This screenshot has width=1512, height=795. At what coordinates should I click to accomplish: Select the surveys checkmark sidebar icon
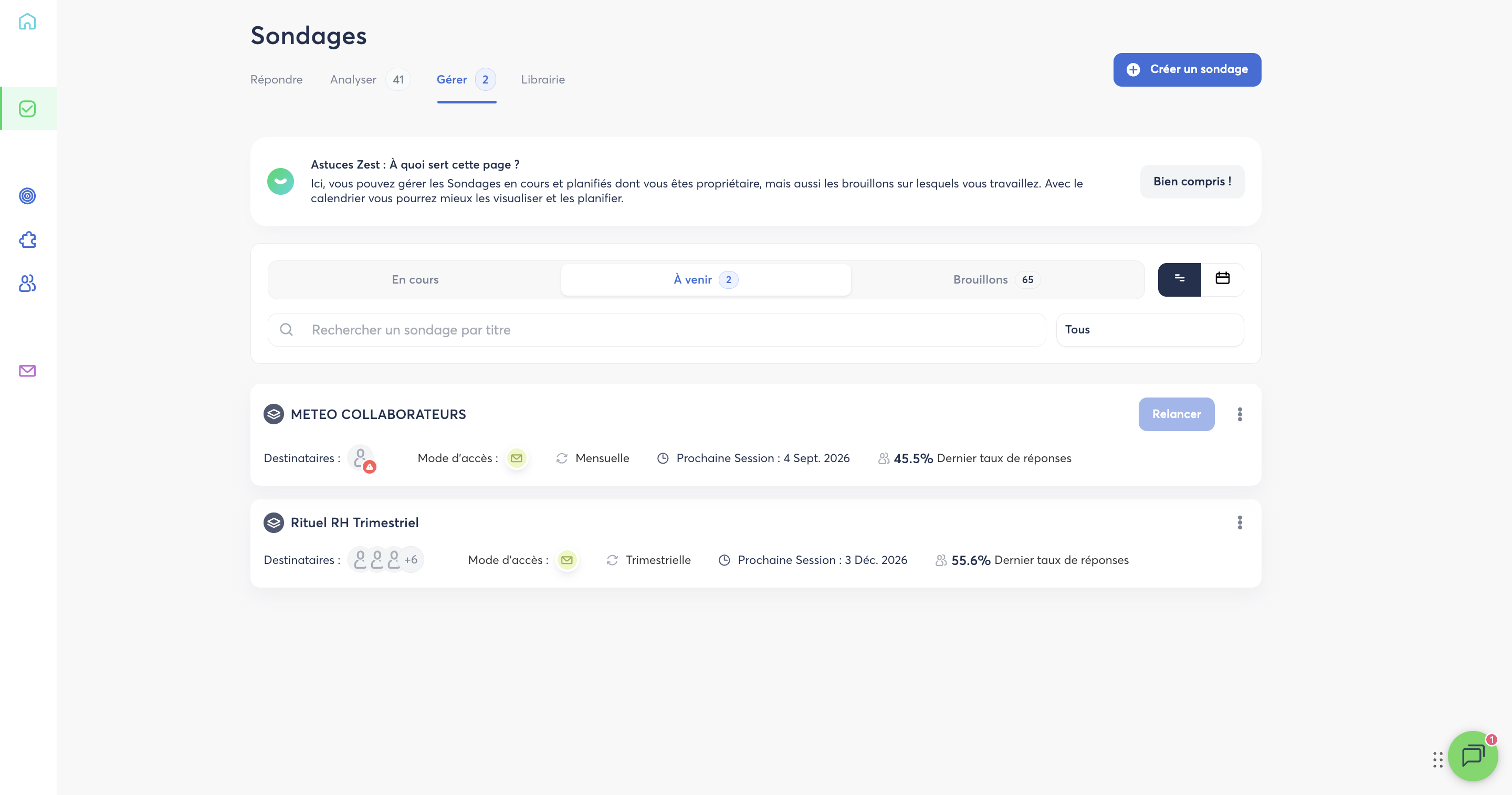27,109
